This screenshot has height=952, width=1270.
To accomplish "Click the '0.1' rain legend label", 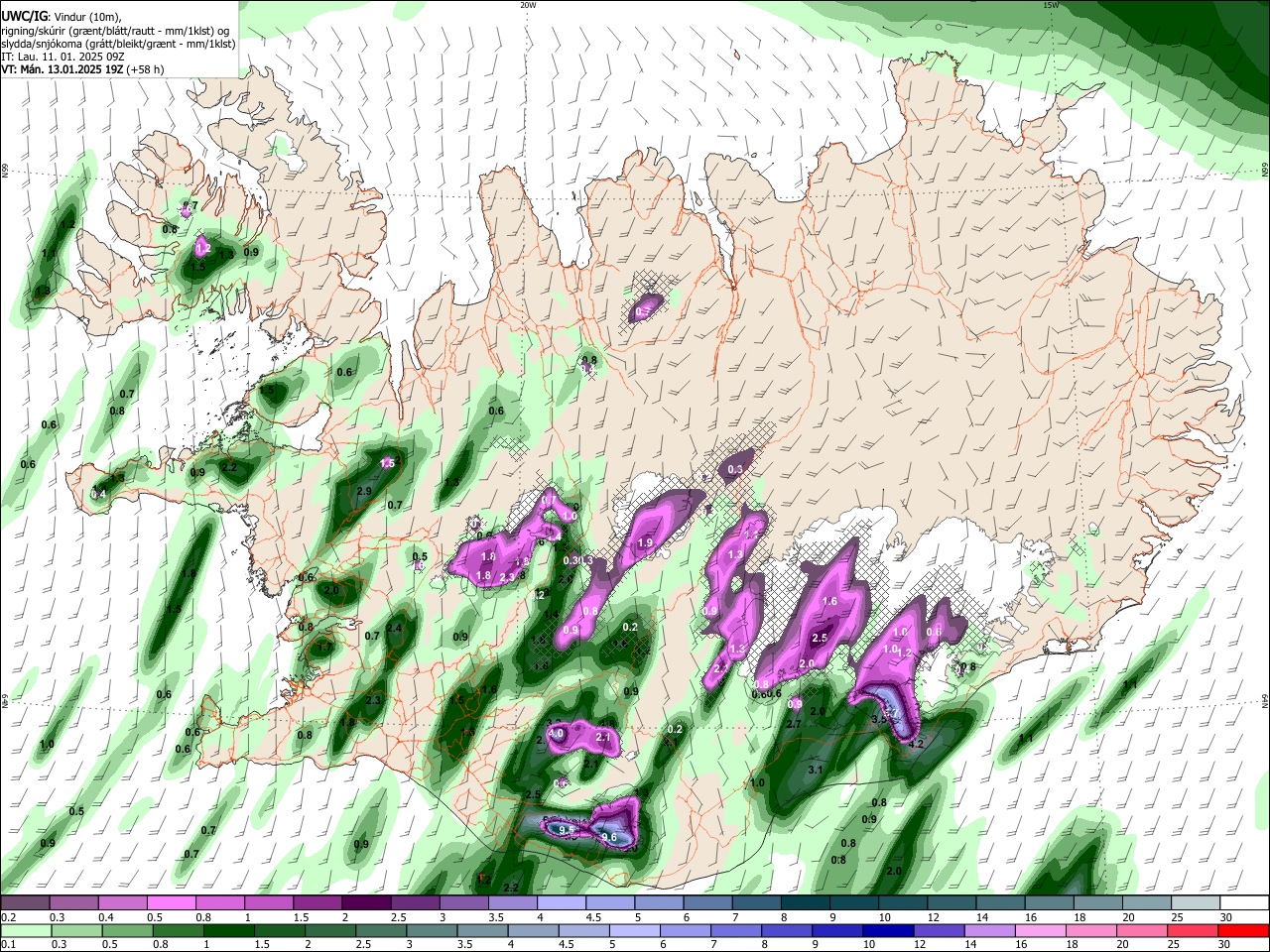I will tap(9, 944).
